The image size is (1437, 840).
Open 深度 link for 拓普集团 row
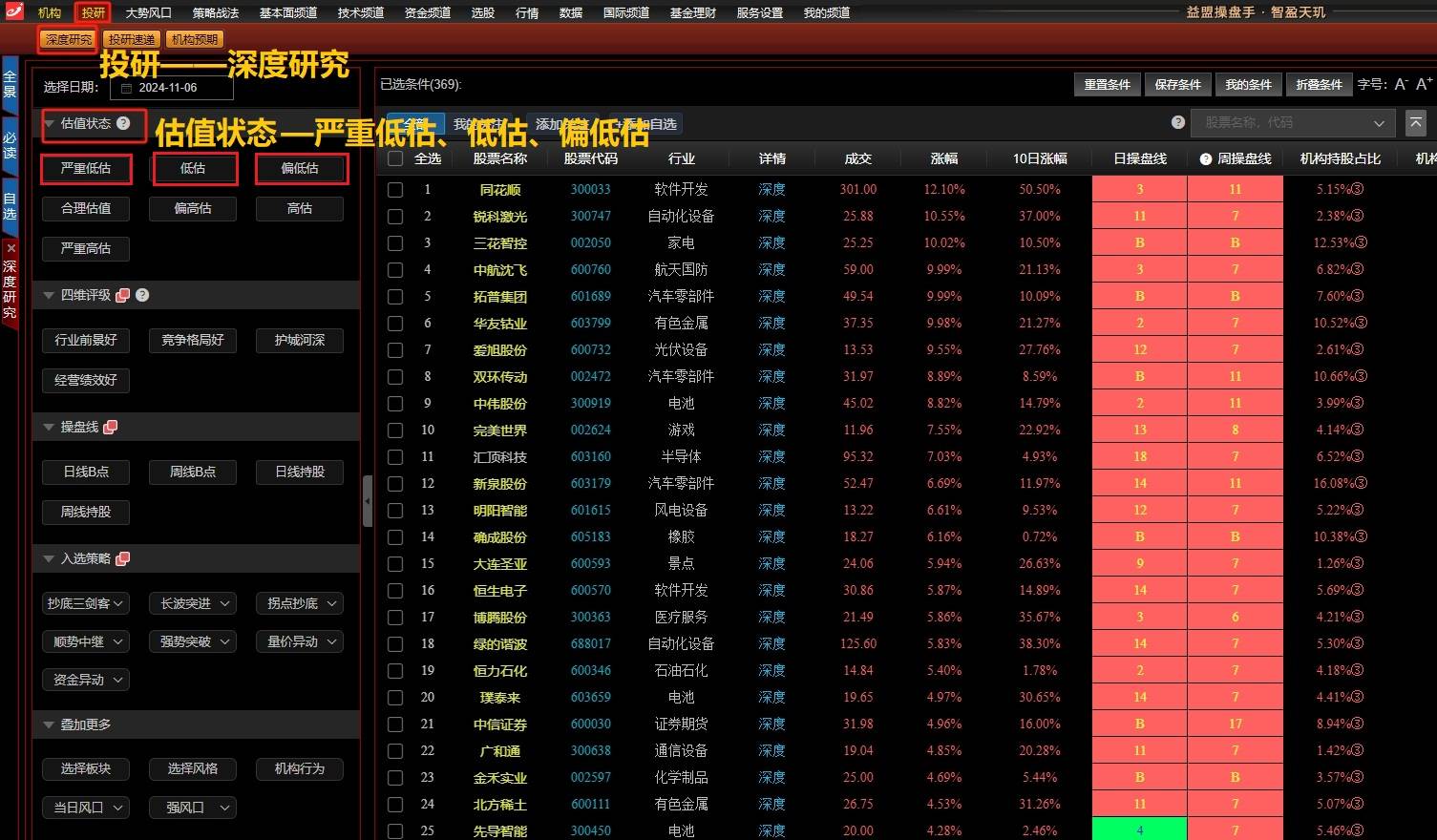click(771, 296)
